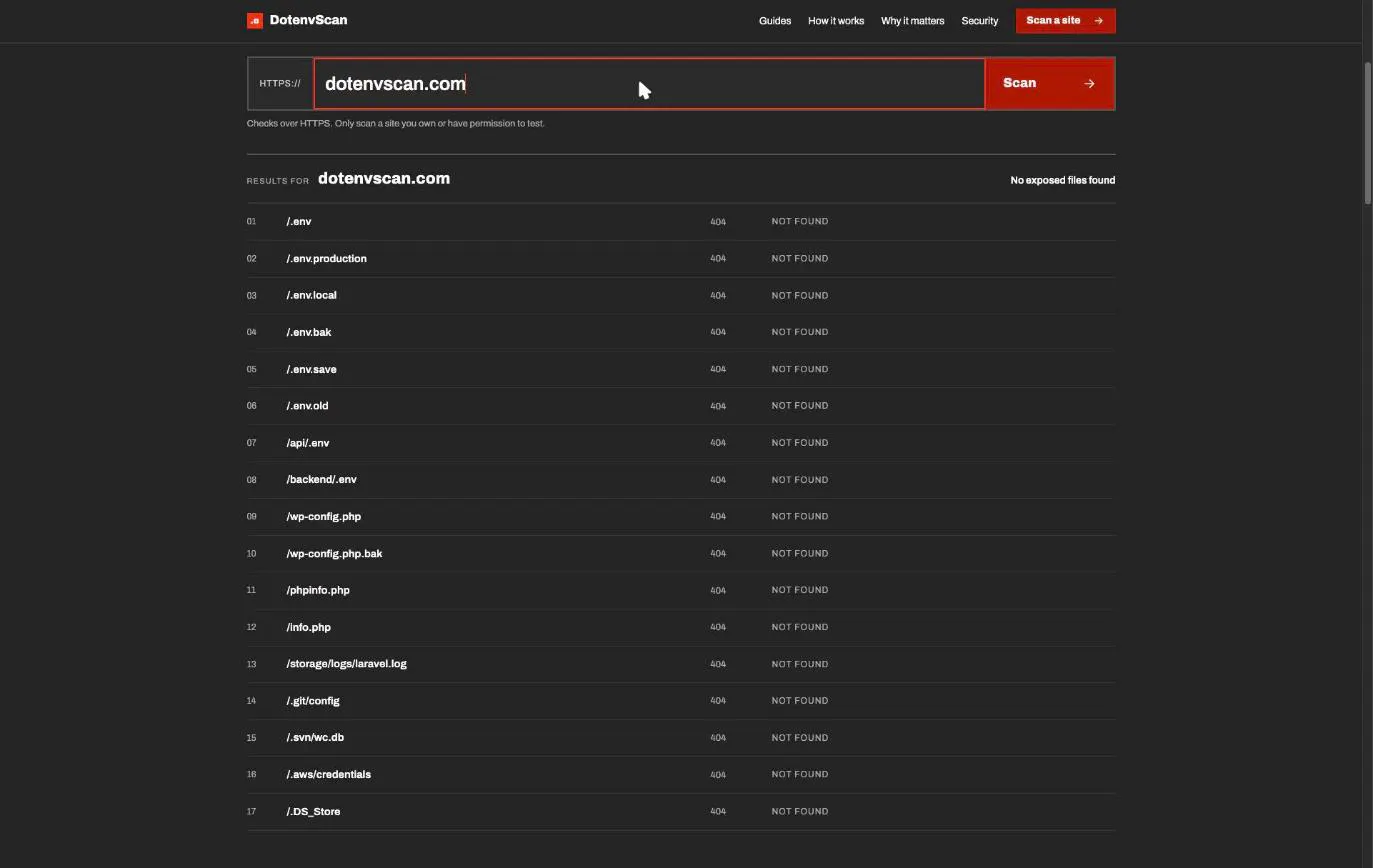Click the Checks over HTTPS hint text
Viewport: 1373px width, 868px height.
pos(396,124)
